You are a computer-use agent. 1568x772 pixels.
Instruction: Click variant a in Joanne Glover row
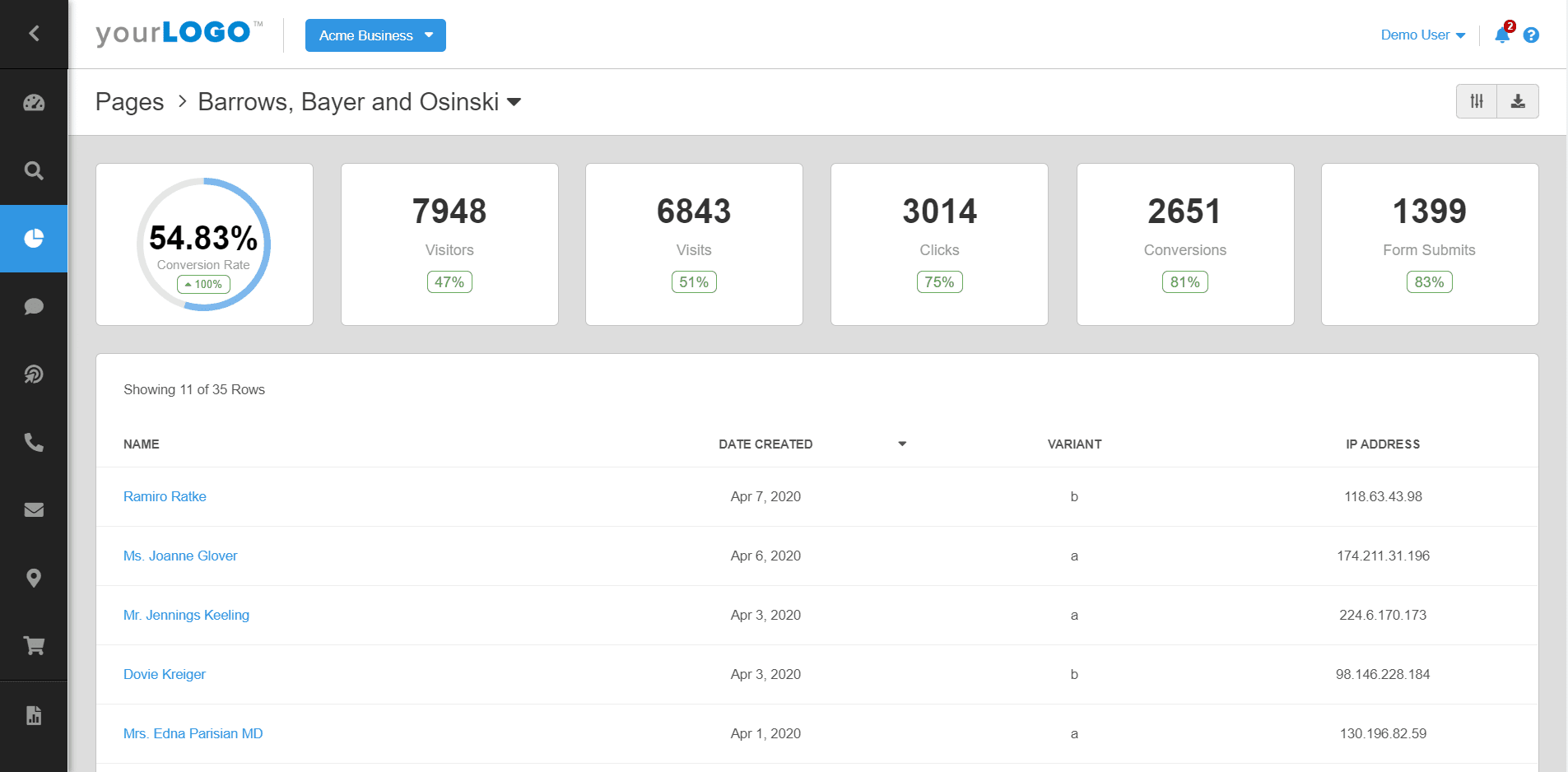[x=1074, y=556]
